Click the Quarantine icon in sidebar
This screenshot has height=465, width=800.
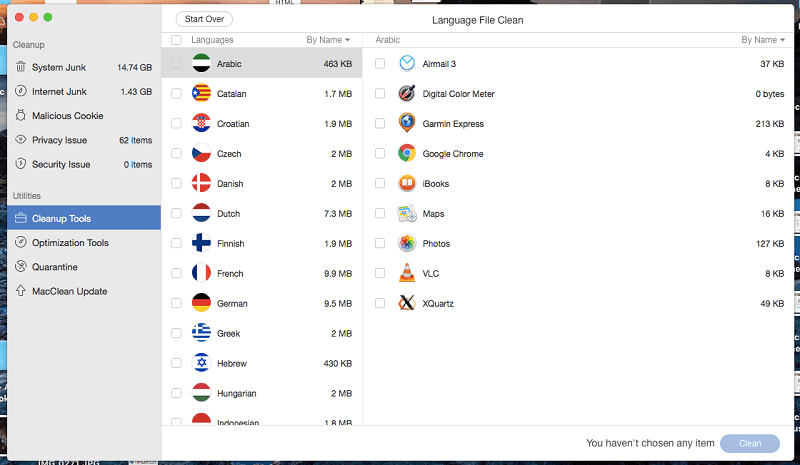tap(20, 266)
